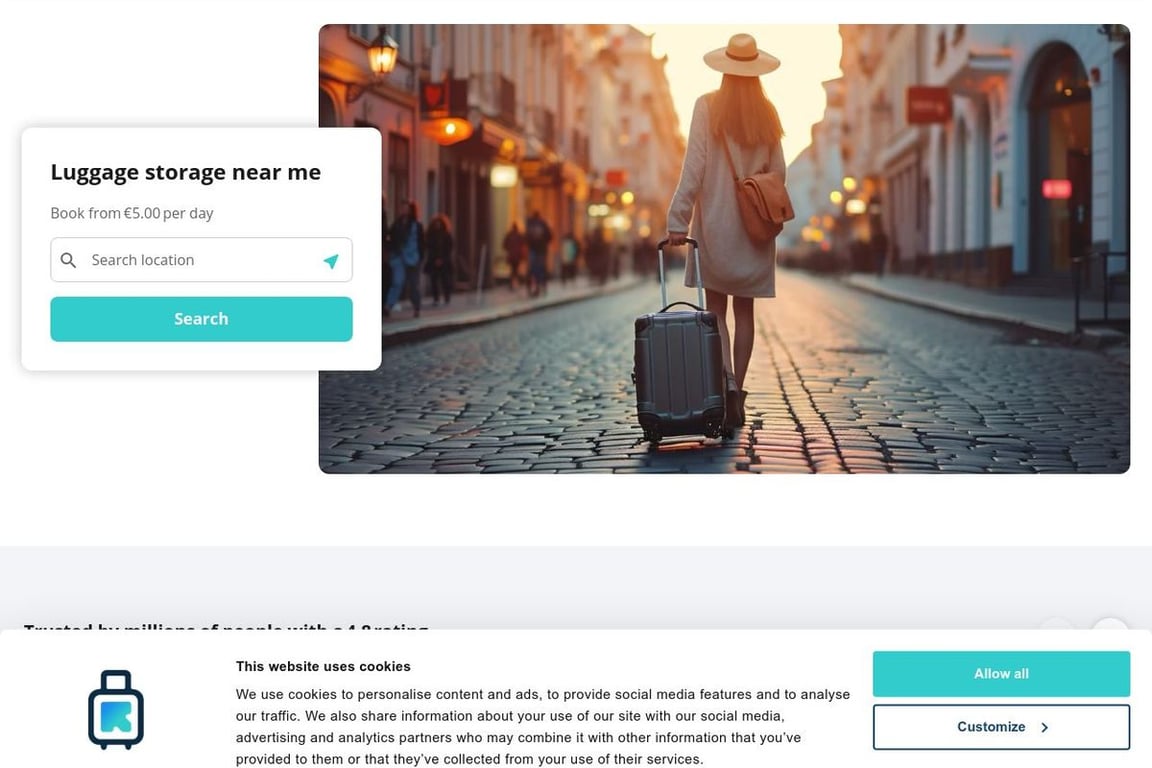Click the red hanging shop sign in photo

[x=929, y=104]
